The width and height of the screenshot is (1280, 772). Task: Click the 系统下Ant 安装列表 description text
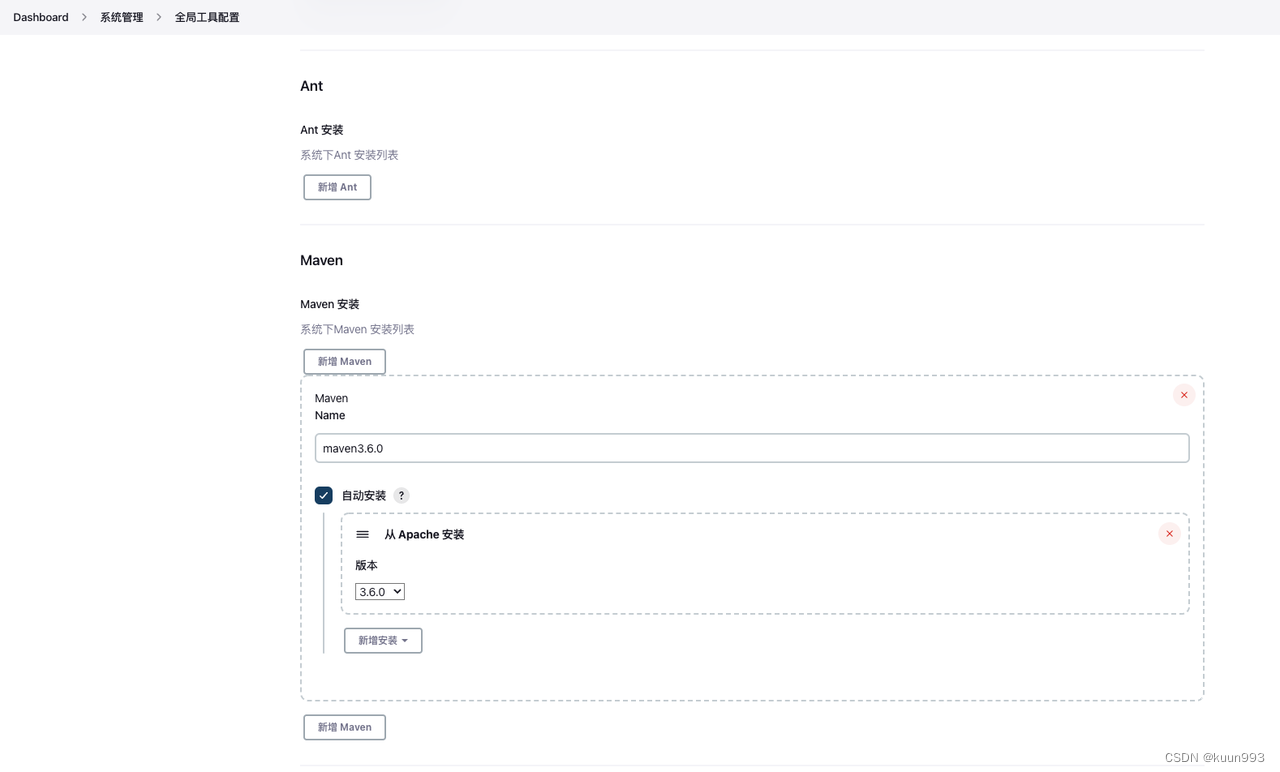click(349, 155)
